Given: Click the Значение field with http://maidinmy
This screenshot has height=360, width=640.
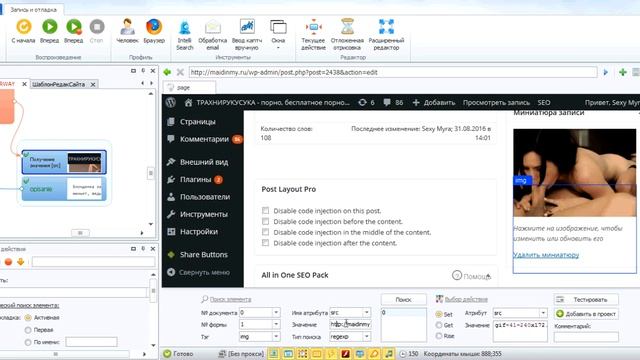Looking at the screenshot, I should 350,324.
